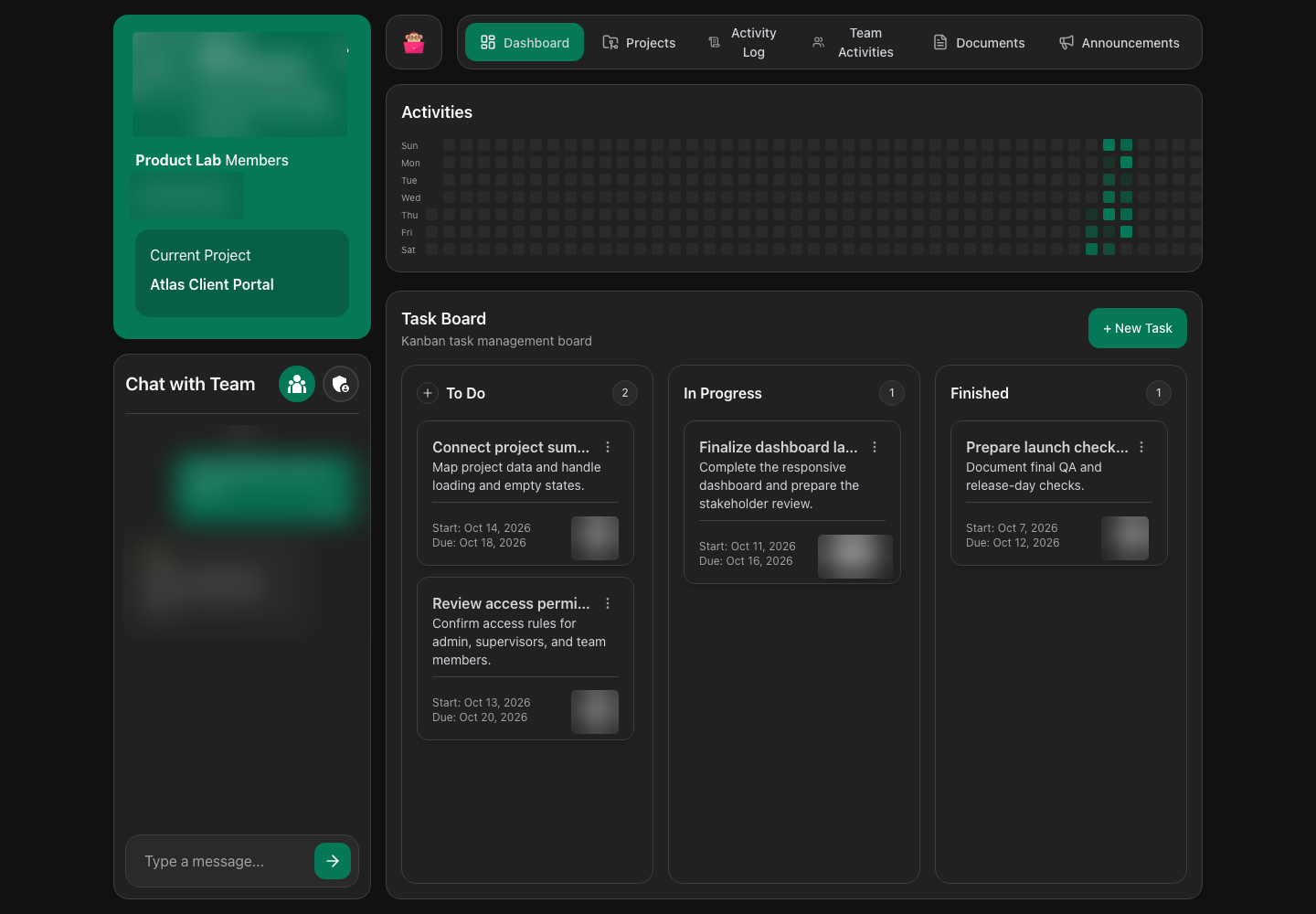1316x914 pixels.
Task: Open the Team Activities tab
Action: point(853,42)
